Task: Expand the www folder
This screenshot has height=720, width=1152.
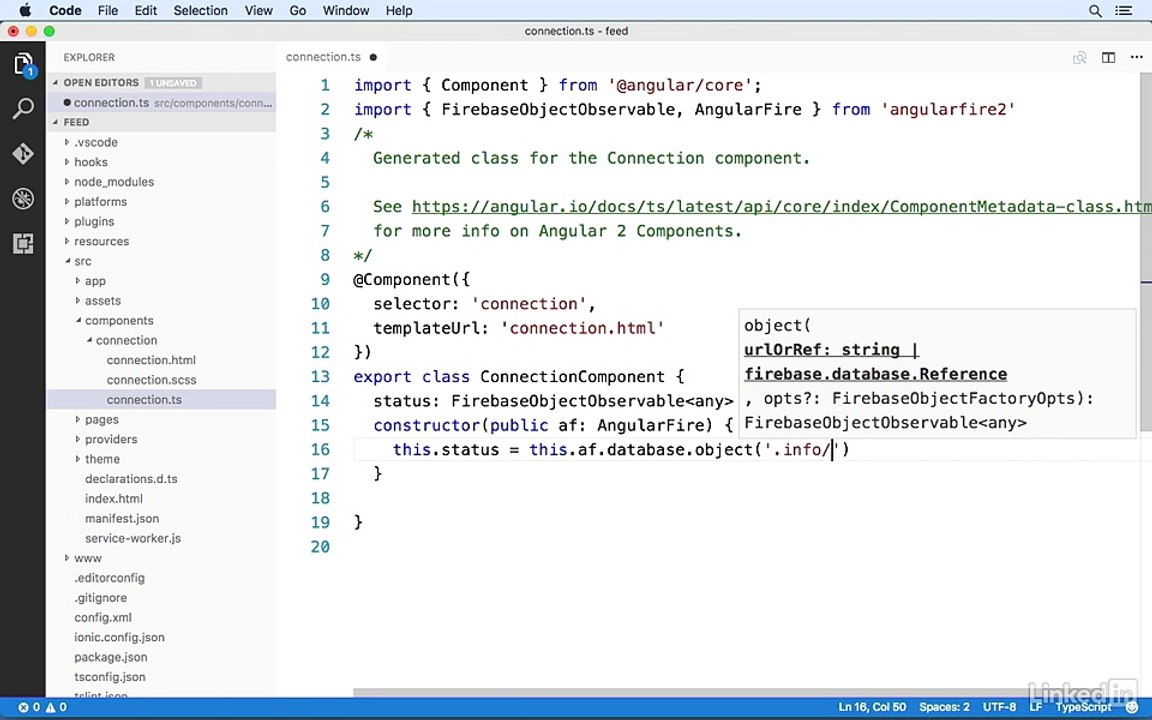Action: [161, 559]
